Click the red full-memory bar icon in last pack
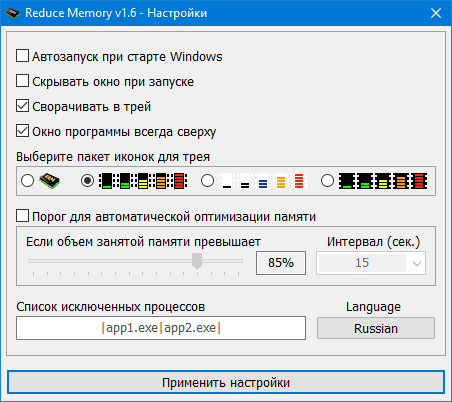 coord(419,181)
